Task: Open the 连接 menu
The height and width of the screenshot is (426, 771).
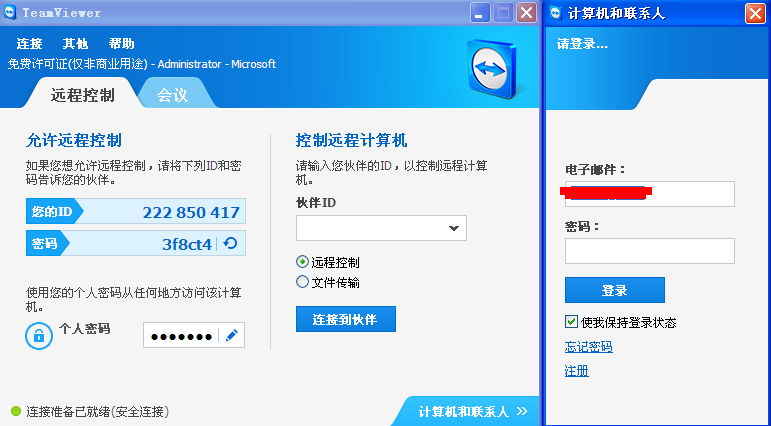Action: tap(30, 43)
